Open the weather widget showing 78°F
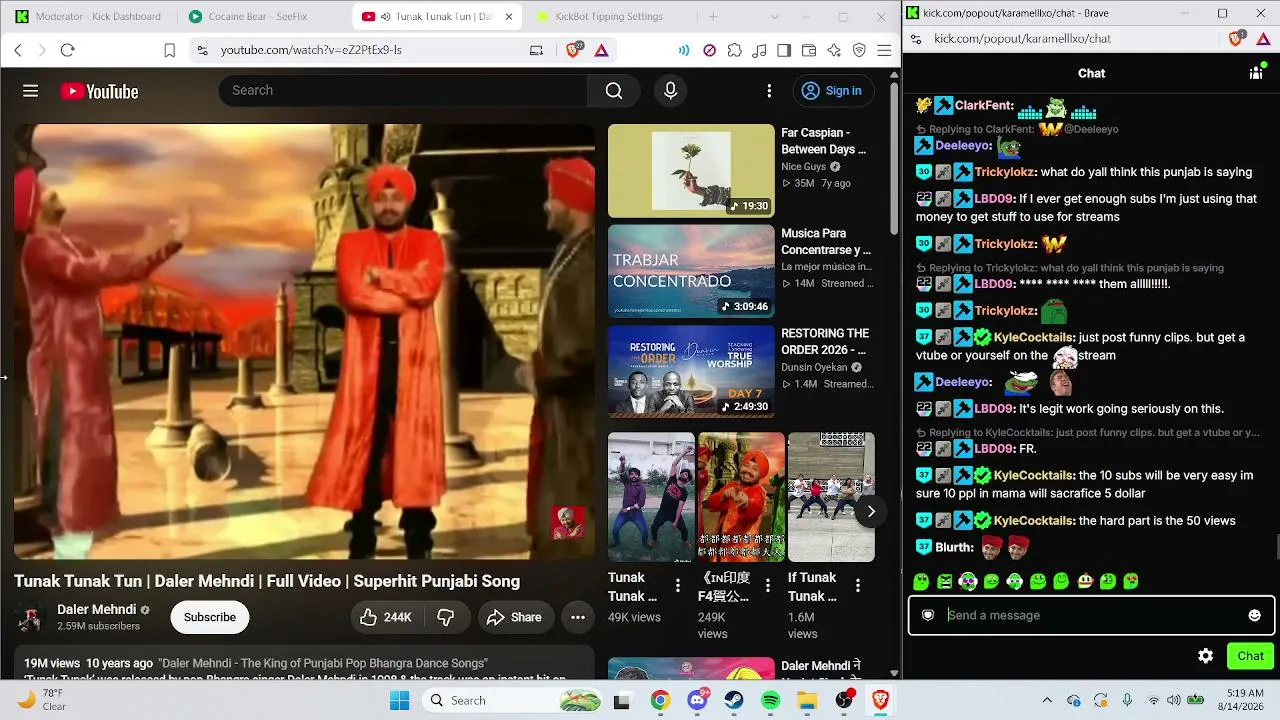This screenshot has height=720, width=1280. (41, 700)
